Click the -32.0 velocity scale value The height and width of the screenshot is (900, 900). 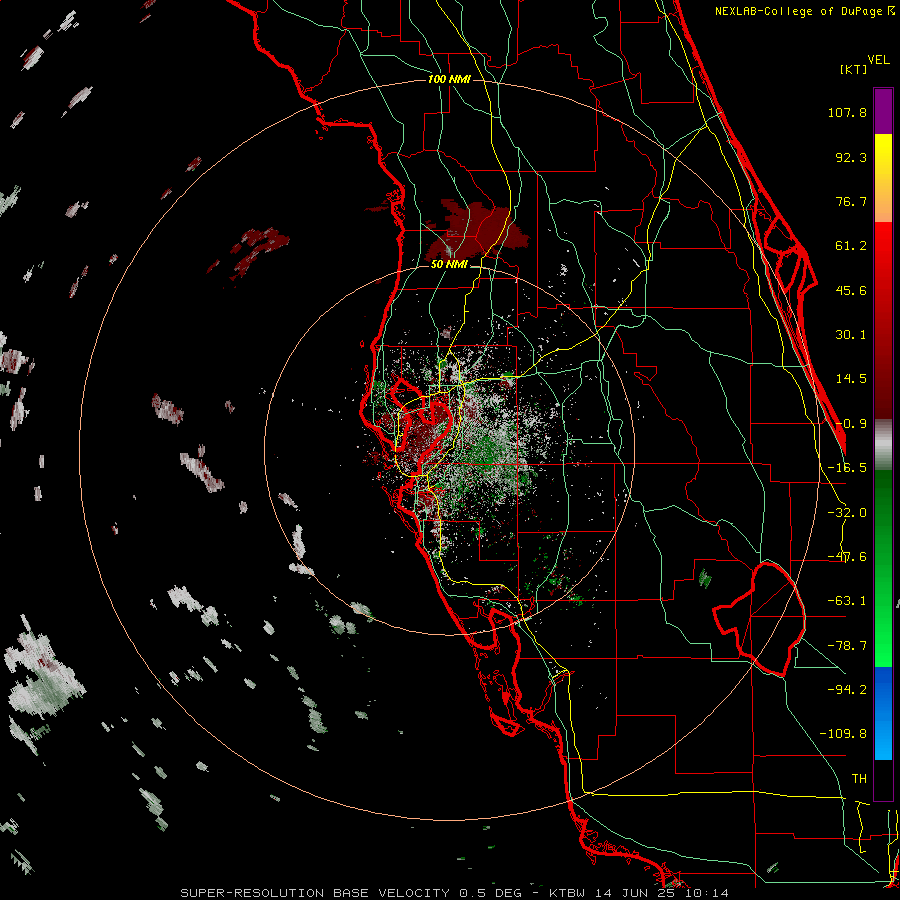tap(847, 513)
